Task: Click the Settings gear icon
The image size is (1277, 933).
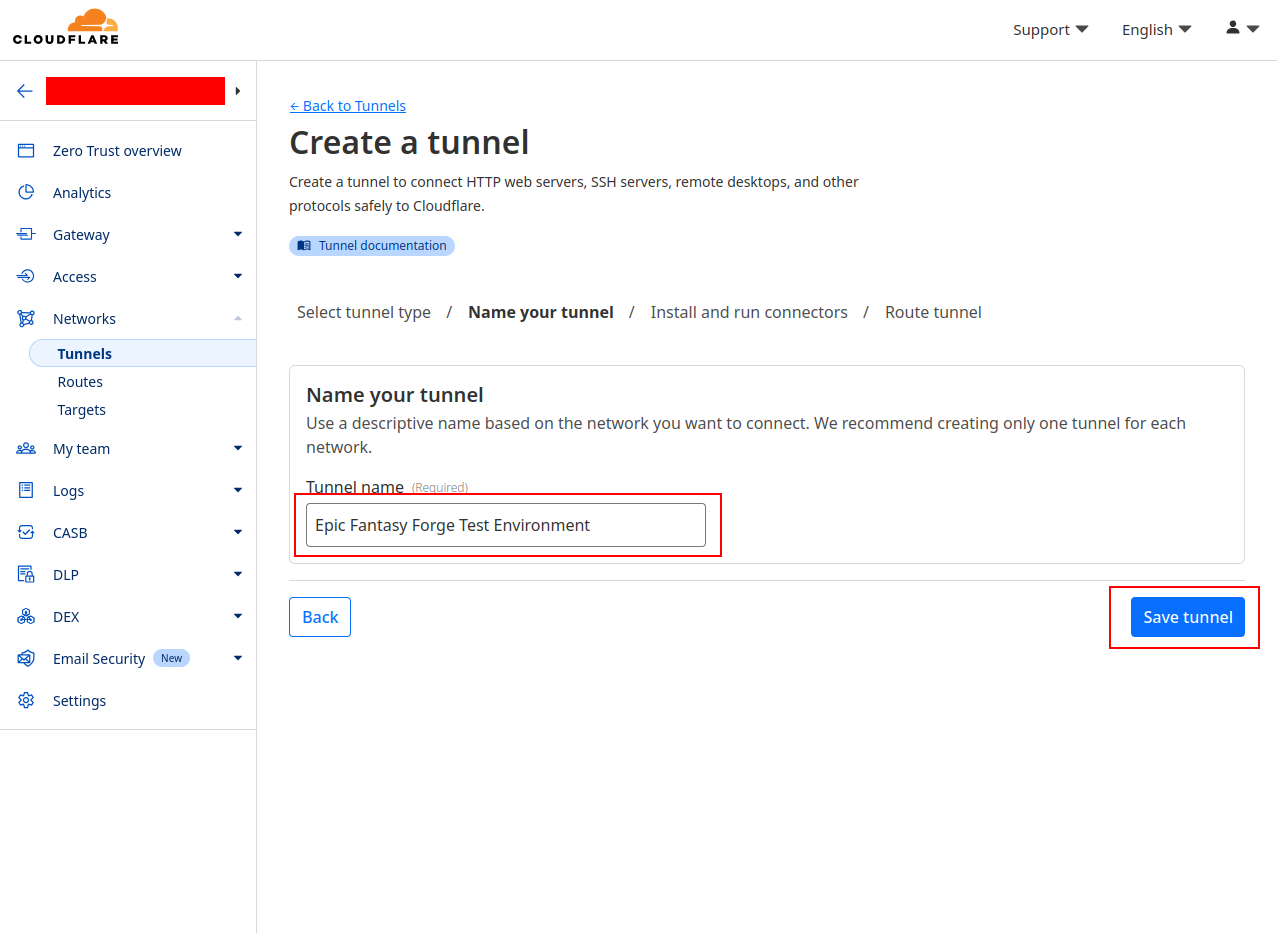Action: [x=26, y=701]
